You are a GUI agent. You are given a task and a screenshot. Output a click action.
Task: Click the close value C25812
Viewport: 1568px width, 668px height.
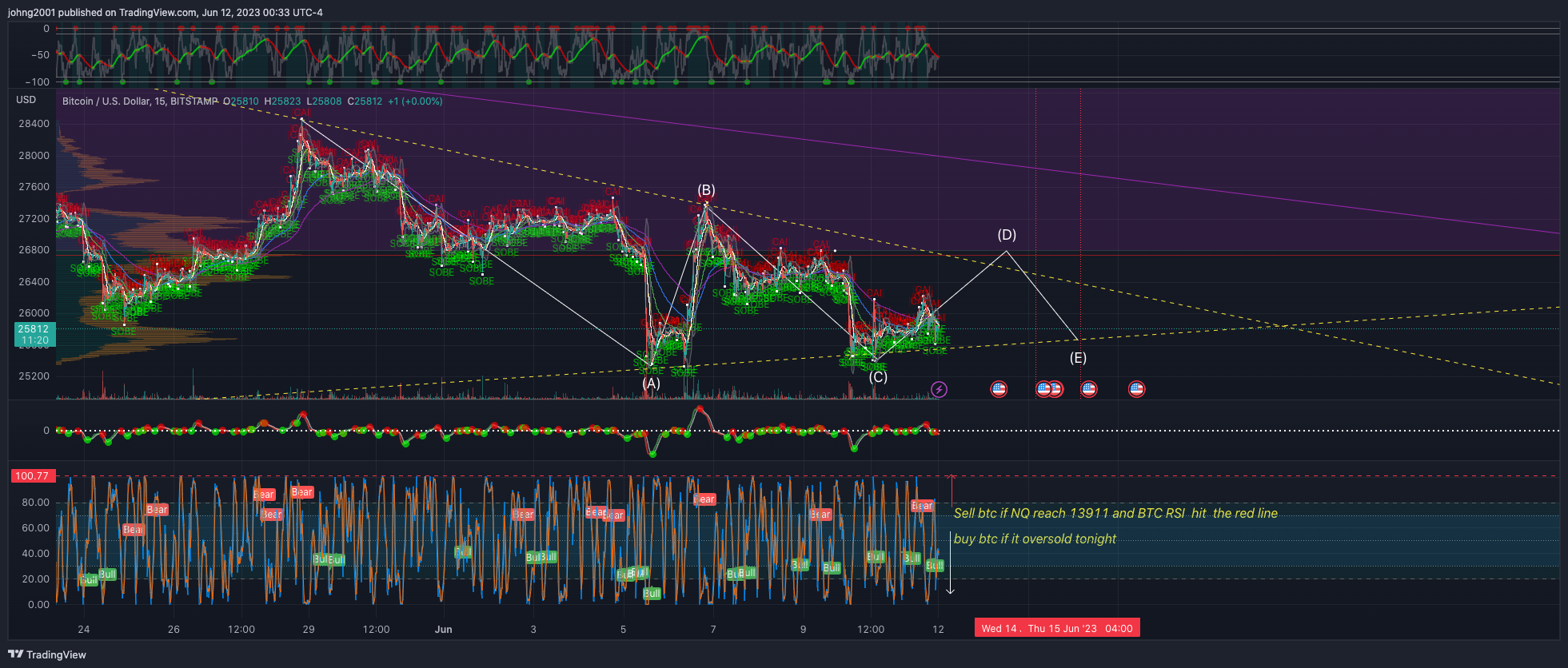tap(365, 101)
